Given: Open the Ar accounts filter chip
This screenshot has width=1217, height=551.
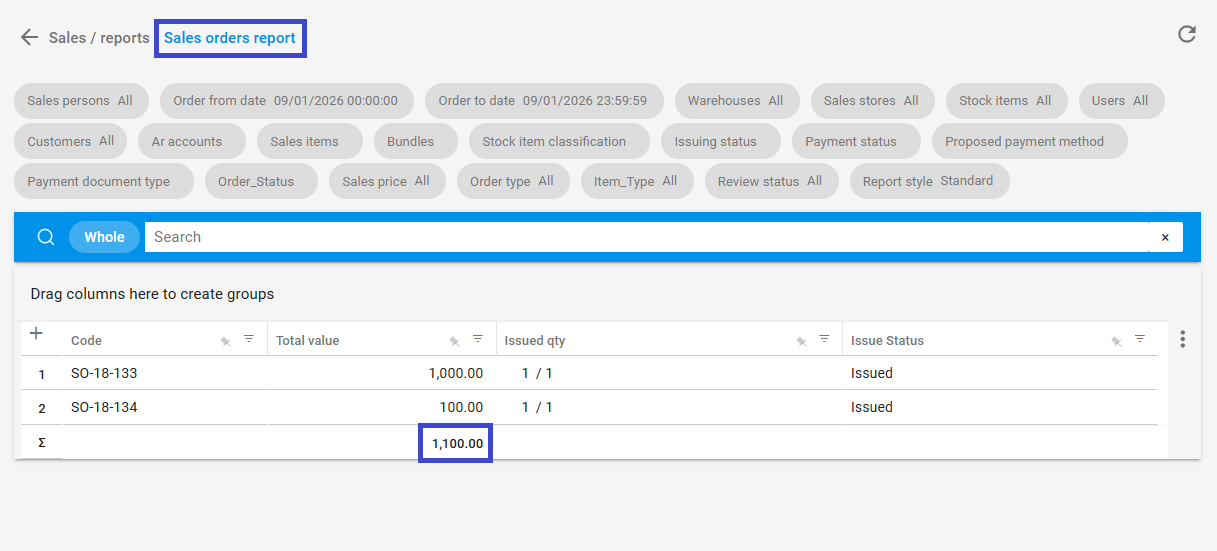Looking at the screenshot, I should click(192, 141).
